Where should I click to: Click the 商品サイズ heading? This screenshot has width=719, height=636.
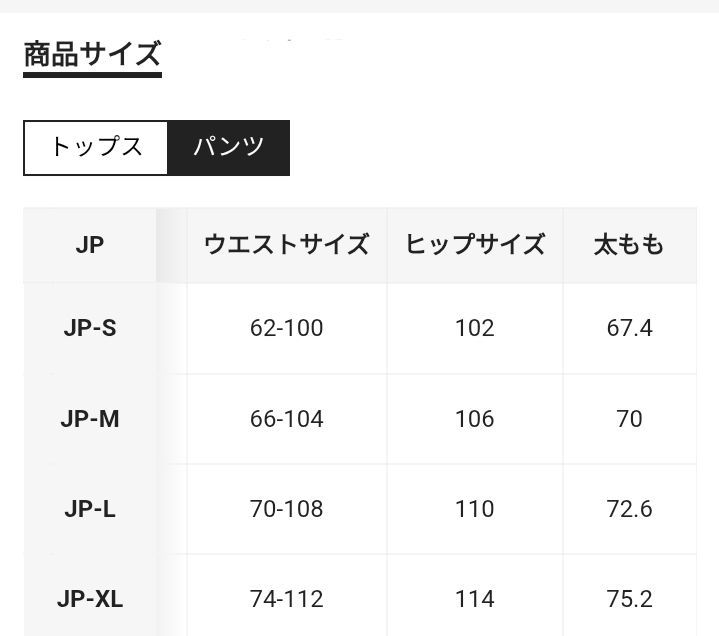[x=92, y=54]
